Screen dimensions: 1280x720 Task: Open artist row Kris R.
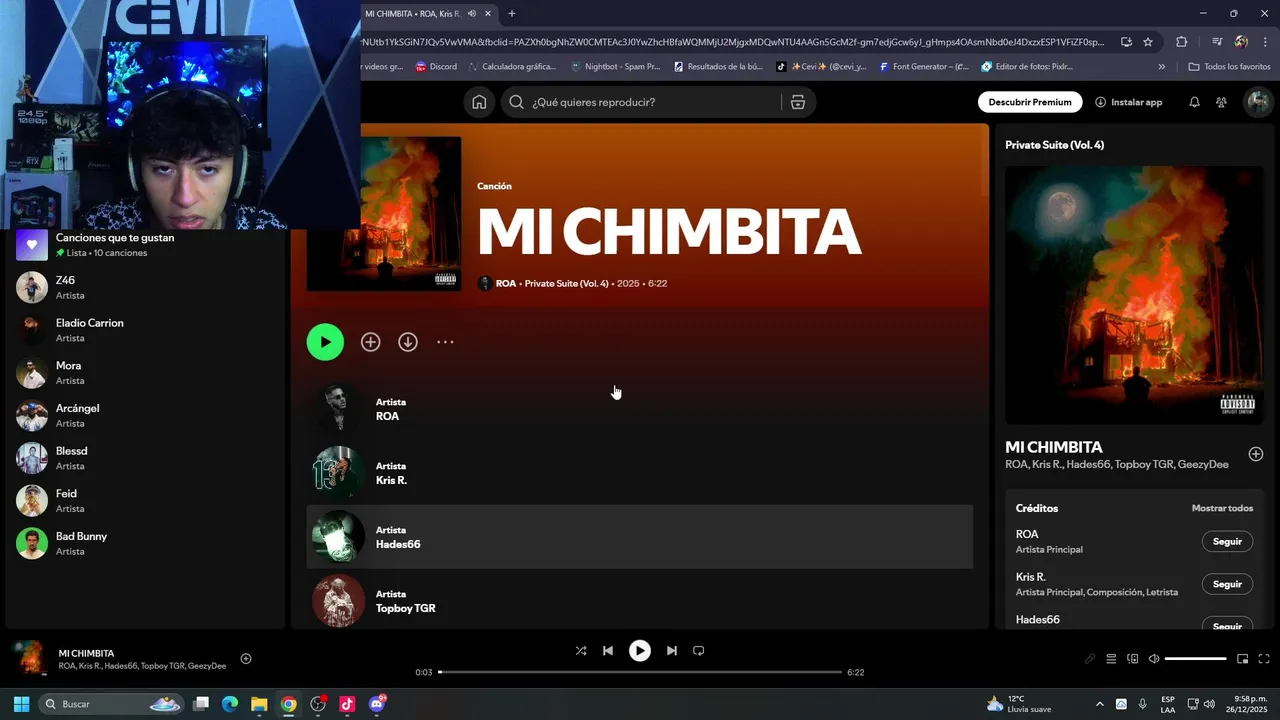coord(640,472)
